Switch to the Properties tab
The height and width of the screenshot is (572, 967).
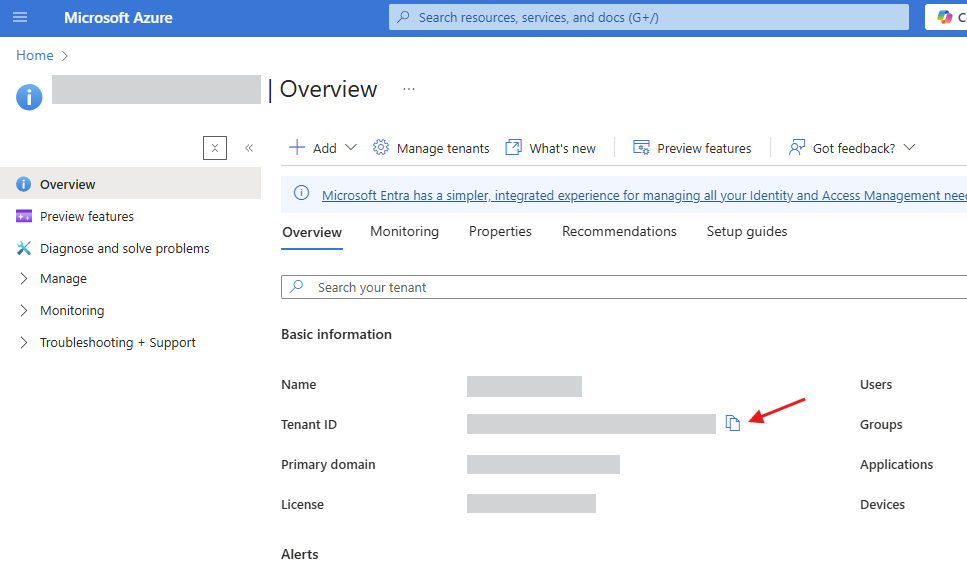(x=500, y=231)
